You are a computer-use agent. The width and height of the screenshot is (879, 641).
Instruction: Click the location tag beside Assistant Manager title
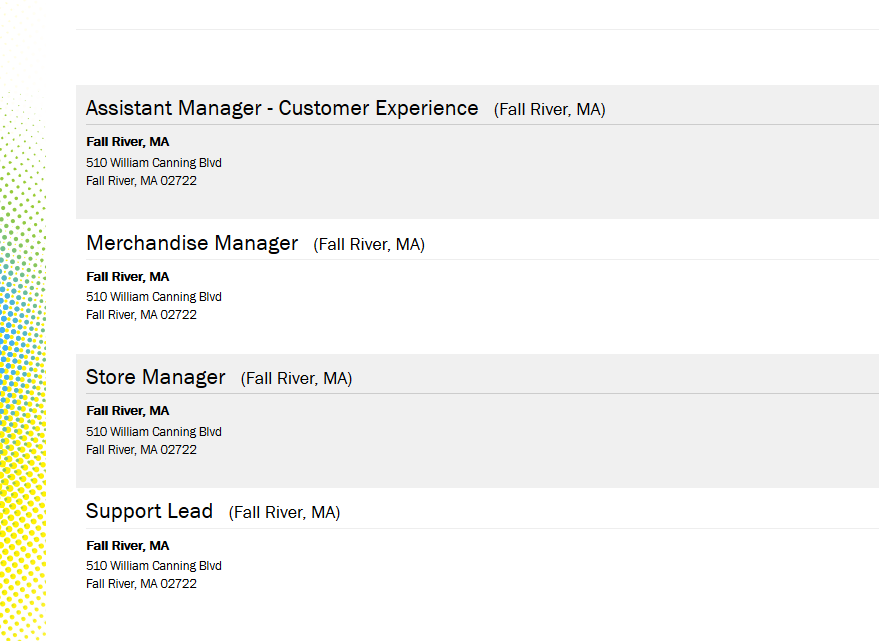[549, 109]
